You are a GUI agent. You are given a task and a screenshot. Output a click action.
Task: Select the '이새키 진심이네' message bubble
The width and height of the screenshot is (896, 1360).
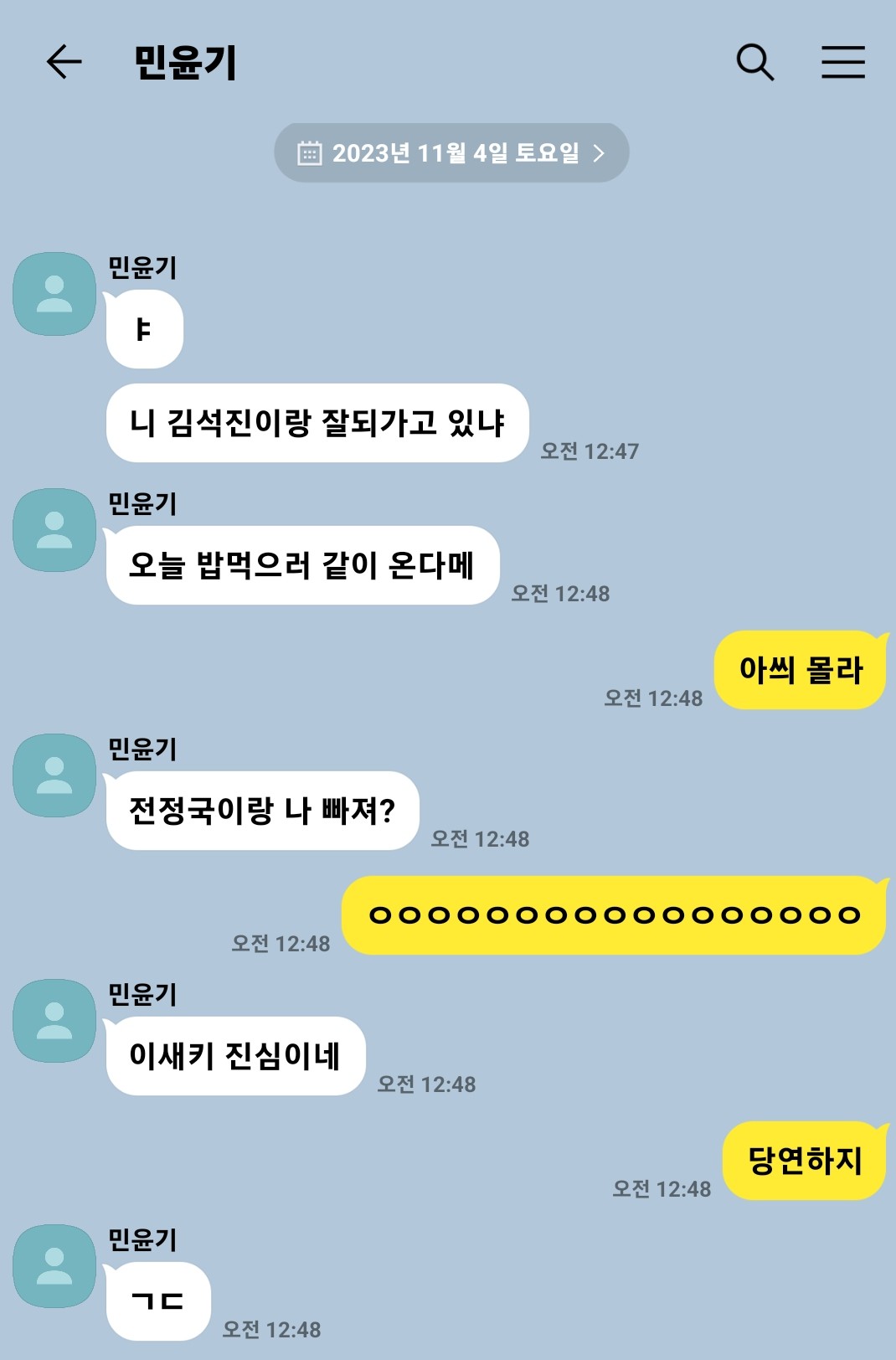[235, 1056]
